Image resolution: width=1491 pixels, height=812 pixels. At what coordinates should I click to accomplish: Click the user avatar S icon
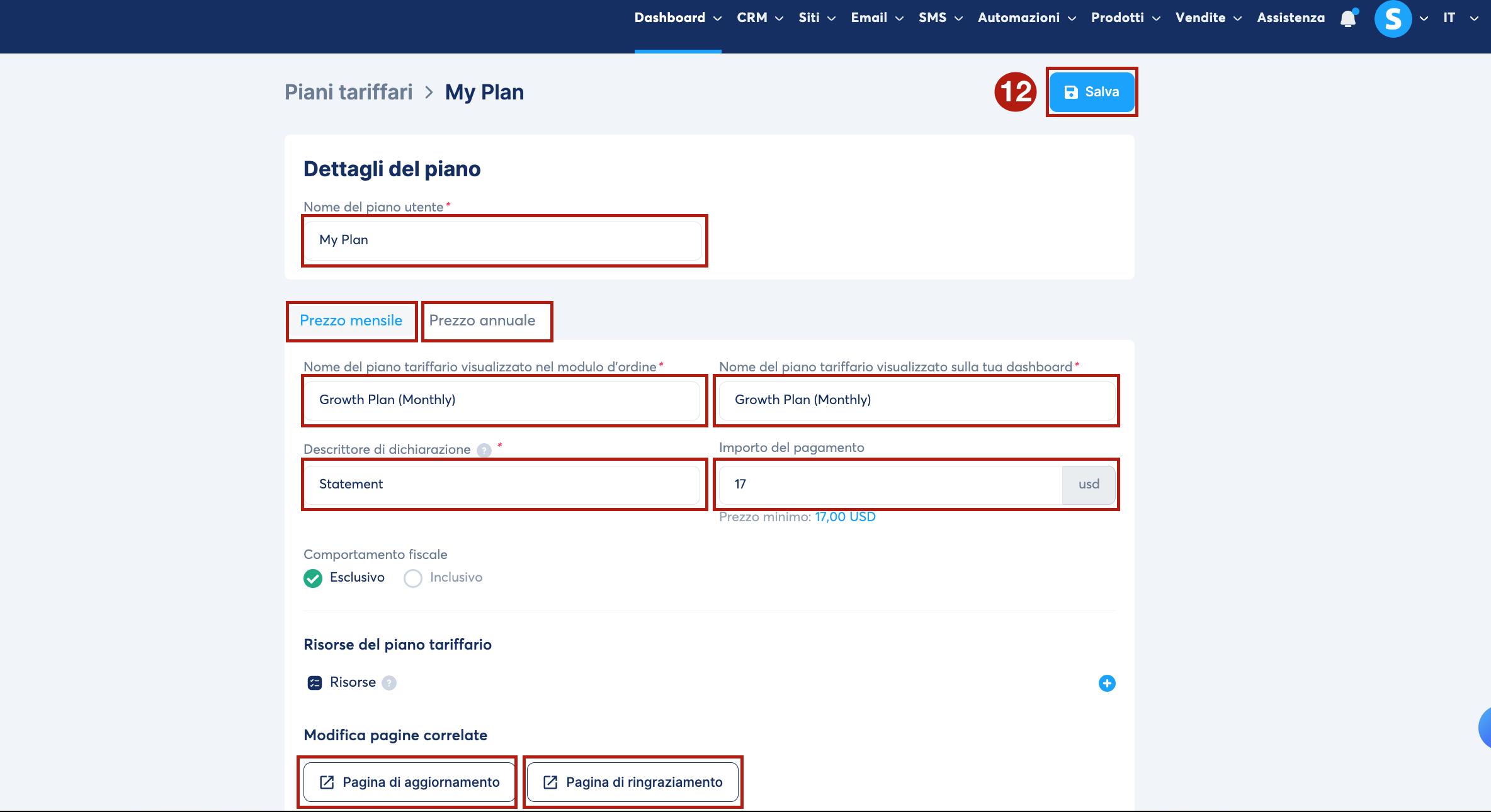(x=1392, y=19)
